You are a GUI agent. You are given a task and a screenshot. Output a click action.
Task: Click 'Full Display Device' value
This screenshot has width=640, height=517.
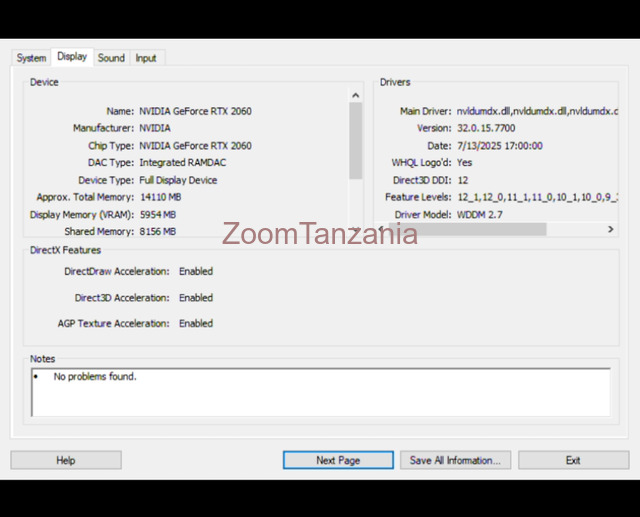point(178,180)
